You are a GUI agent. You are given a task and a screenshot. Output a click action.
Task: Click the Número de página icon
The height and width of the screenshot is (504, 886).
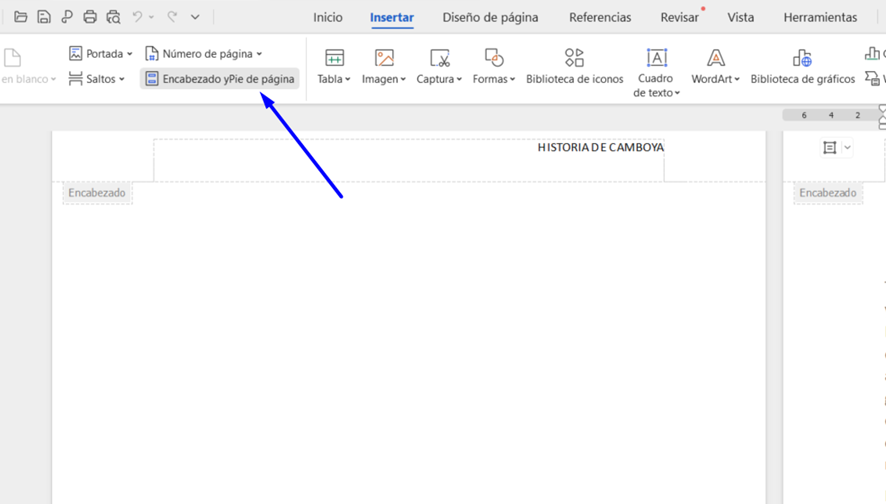pos(151,54)
